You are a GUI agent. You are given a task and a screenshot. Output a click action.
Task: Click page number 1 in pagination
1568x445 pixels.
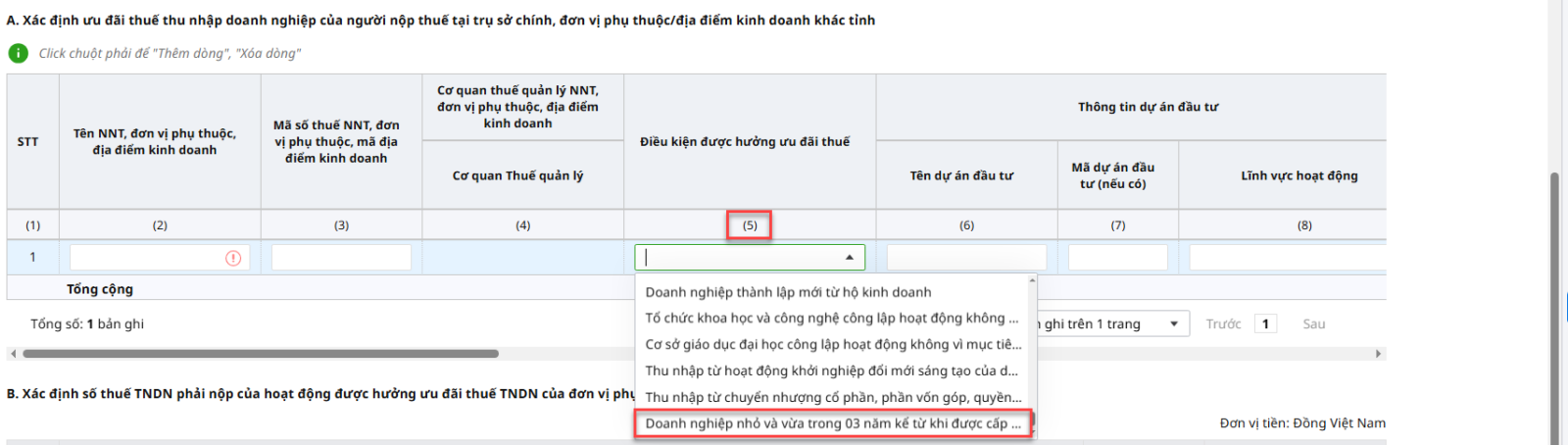pyautogui.click(x=1265, y=323)
